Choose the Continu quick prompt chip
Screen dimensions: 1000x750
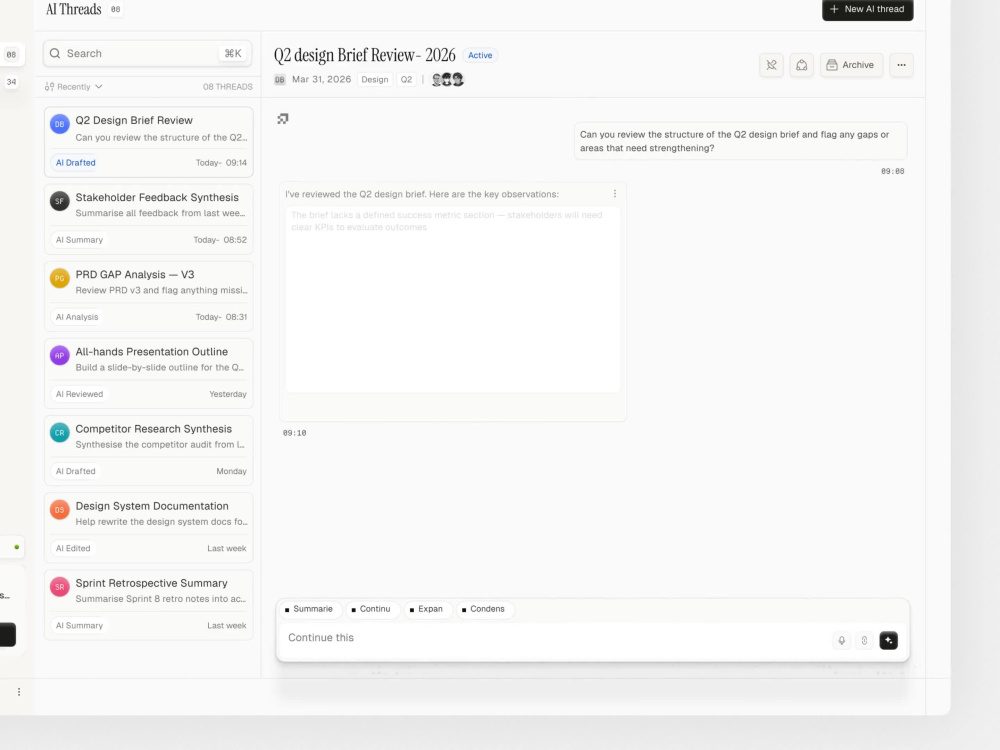[371, 609]
